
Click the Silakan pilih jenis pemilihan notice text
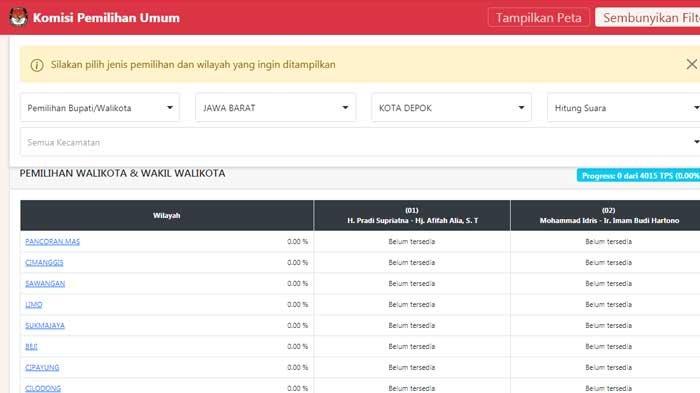[193, 65]
